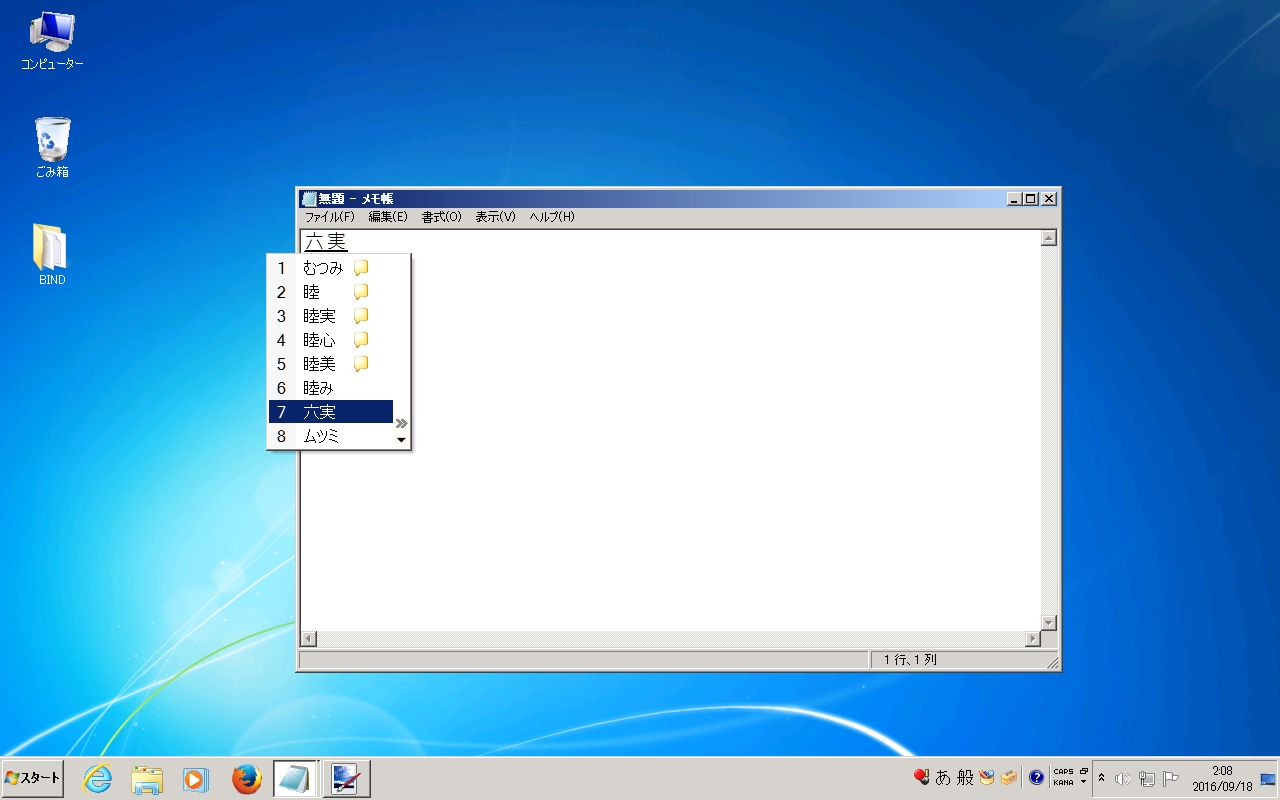The image size is (1280, 800).
Task: Choose candidate 4 睦心
Action: [331, 340]
